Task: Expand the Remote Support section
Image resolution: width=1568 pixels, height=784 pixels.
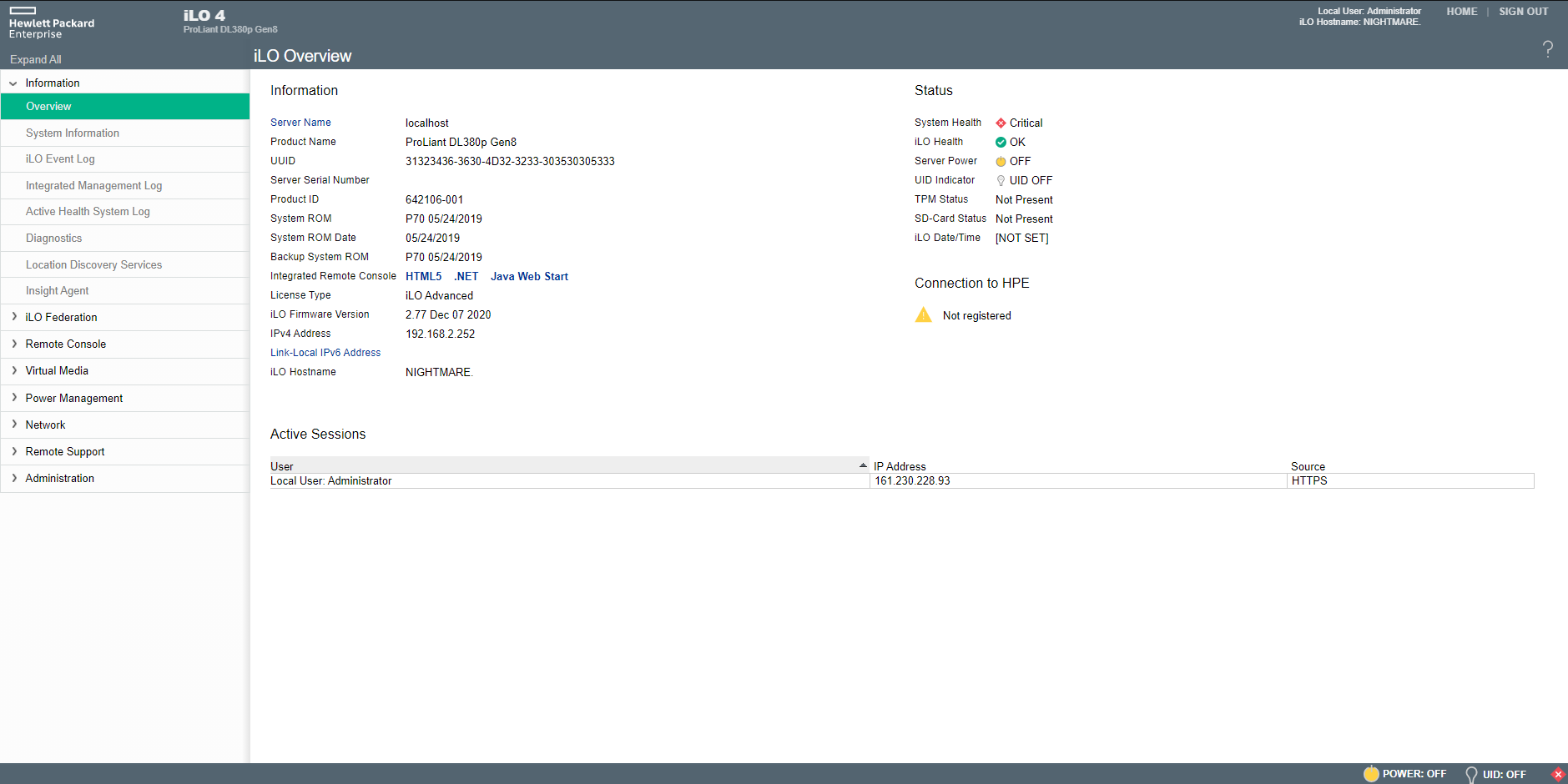Action: 14,451
